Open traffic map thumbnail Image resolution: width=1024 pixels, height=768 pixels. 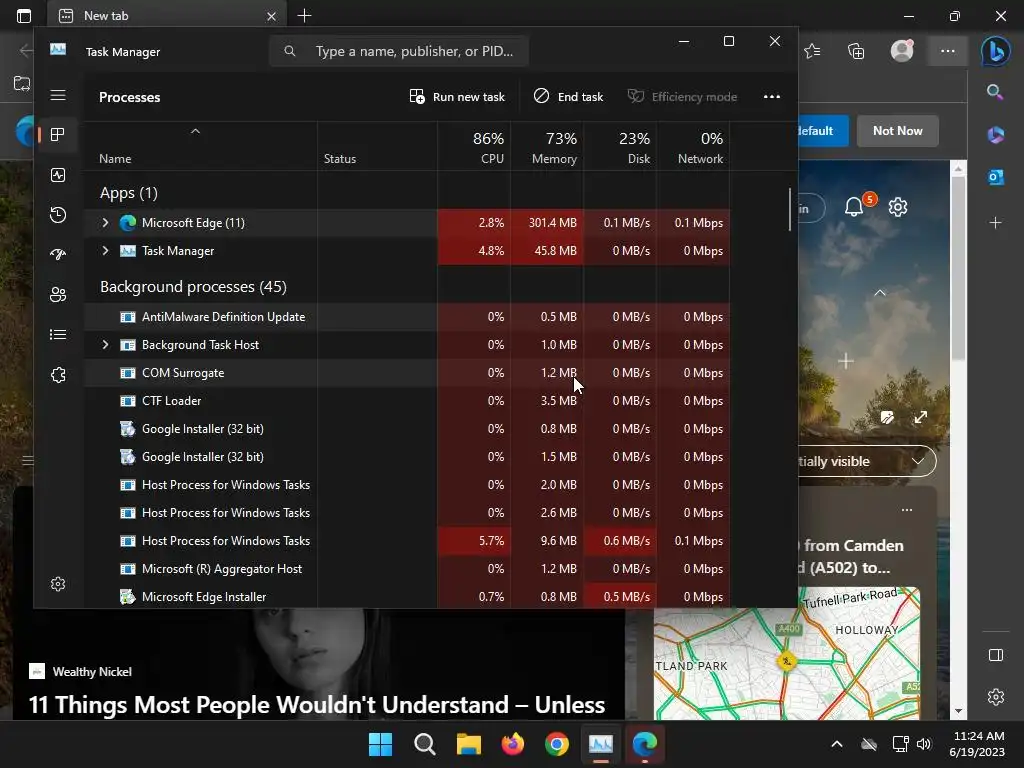pos(787,653)
